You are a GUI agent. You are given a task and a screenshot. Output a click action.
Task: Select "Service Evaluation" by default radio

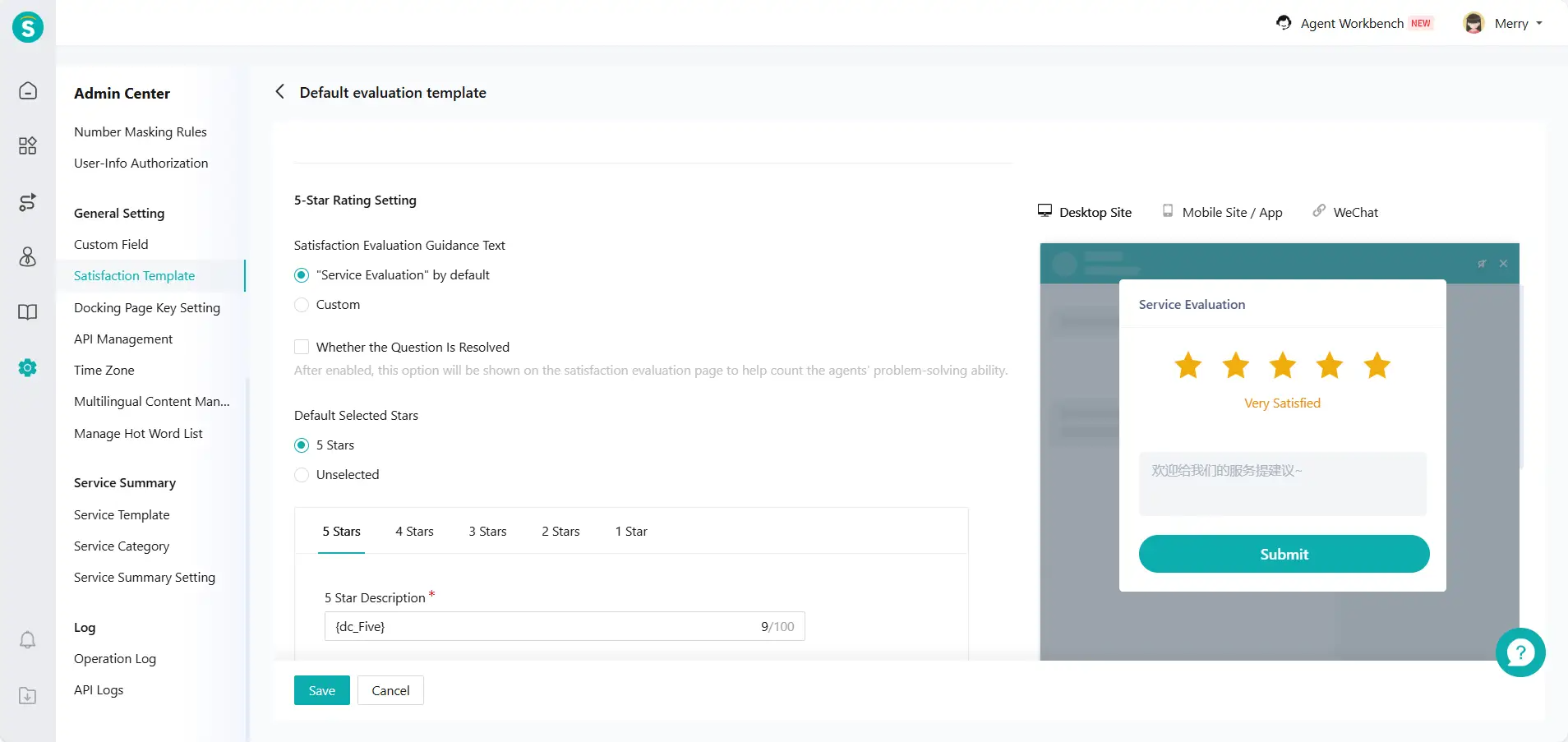point(302,275)
